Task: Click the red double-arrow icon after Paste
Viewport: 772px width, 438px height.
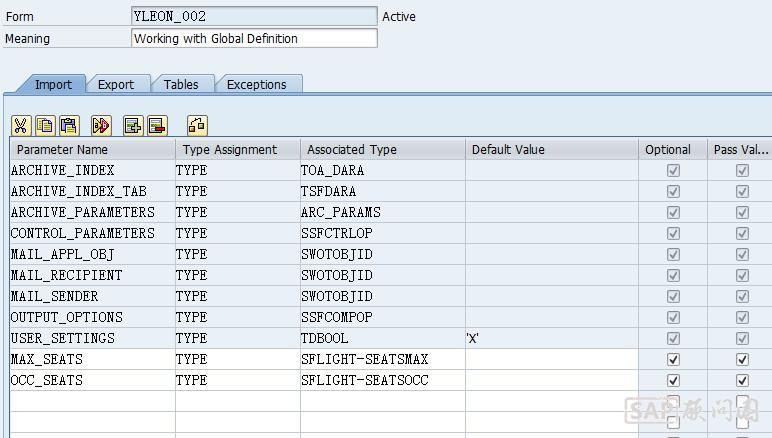Action: coord(100,125)
